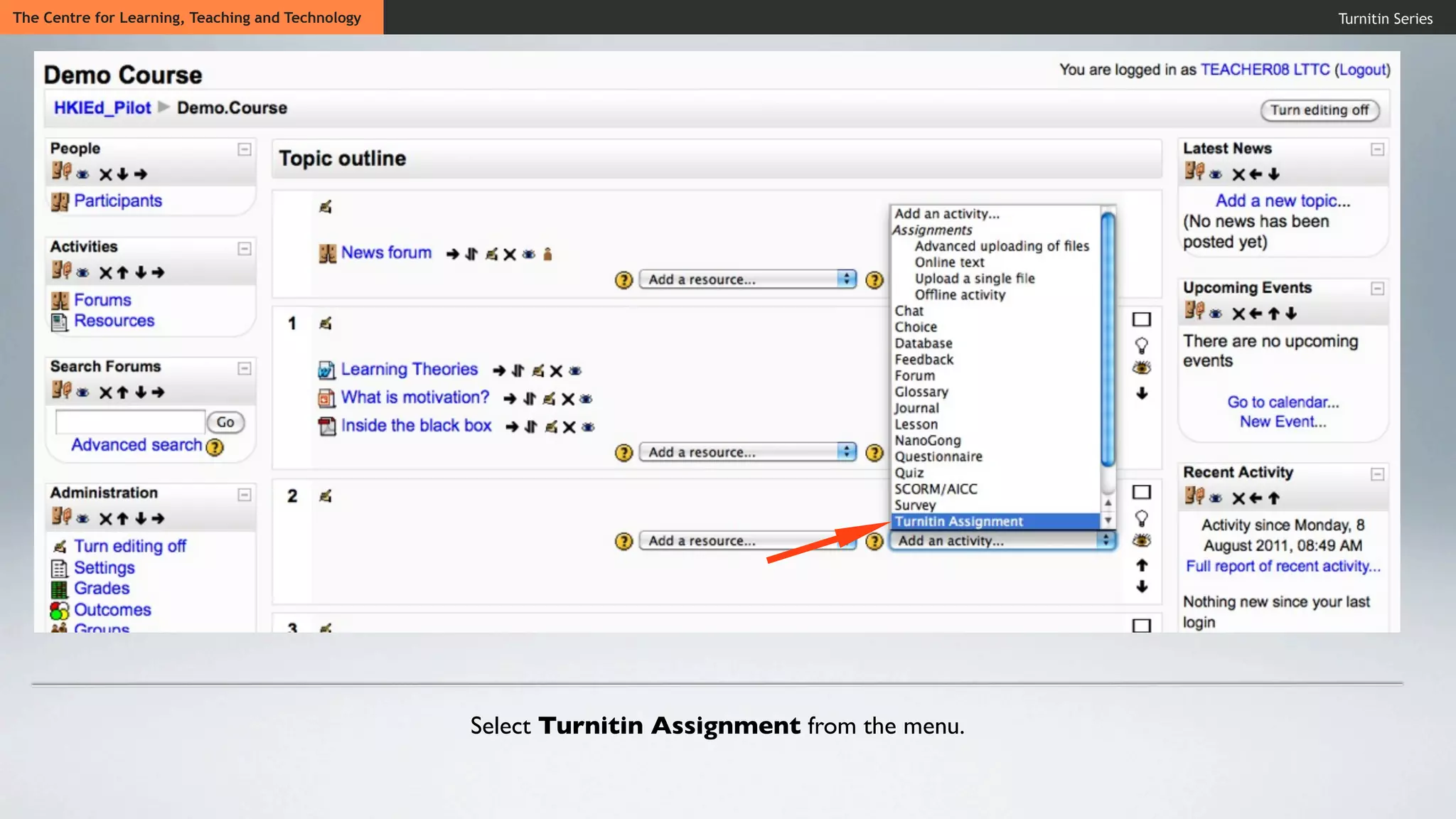1456x819 pixels.
Task: Move the Latest News block left
Action: (x=1256, y=174)
